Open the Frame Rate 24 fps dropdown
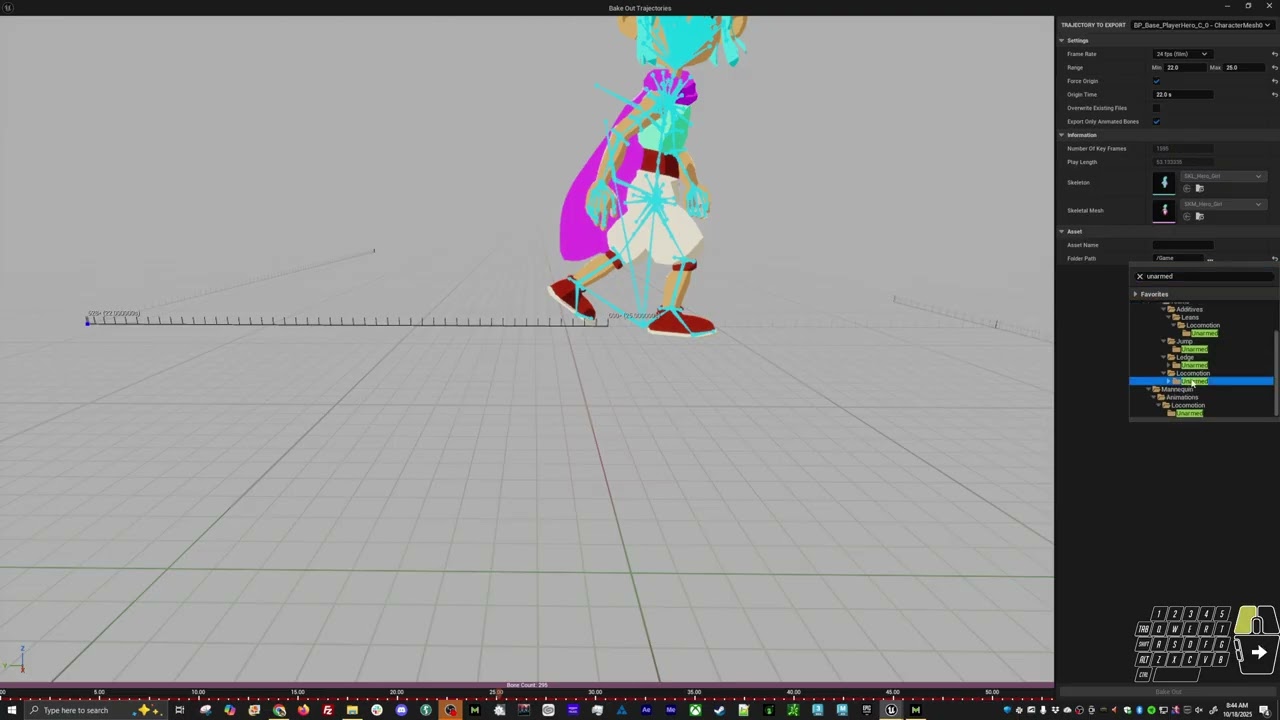The width and height of the screenshot is (1280, 720). pyautogui.click(x=1181, y=54)
